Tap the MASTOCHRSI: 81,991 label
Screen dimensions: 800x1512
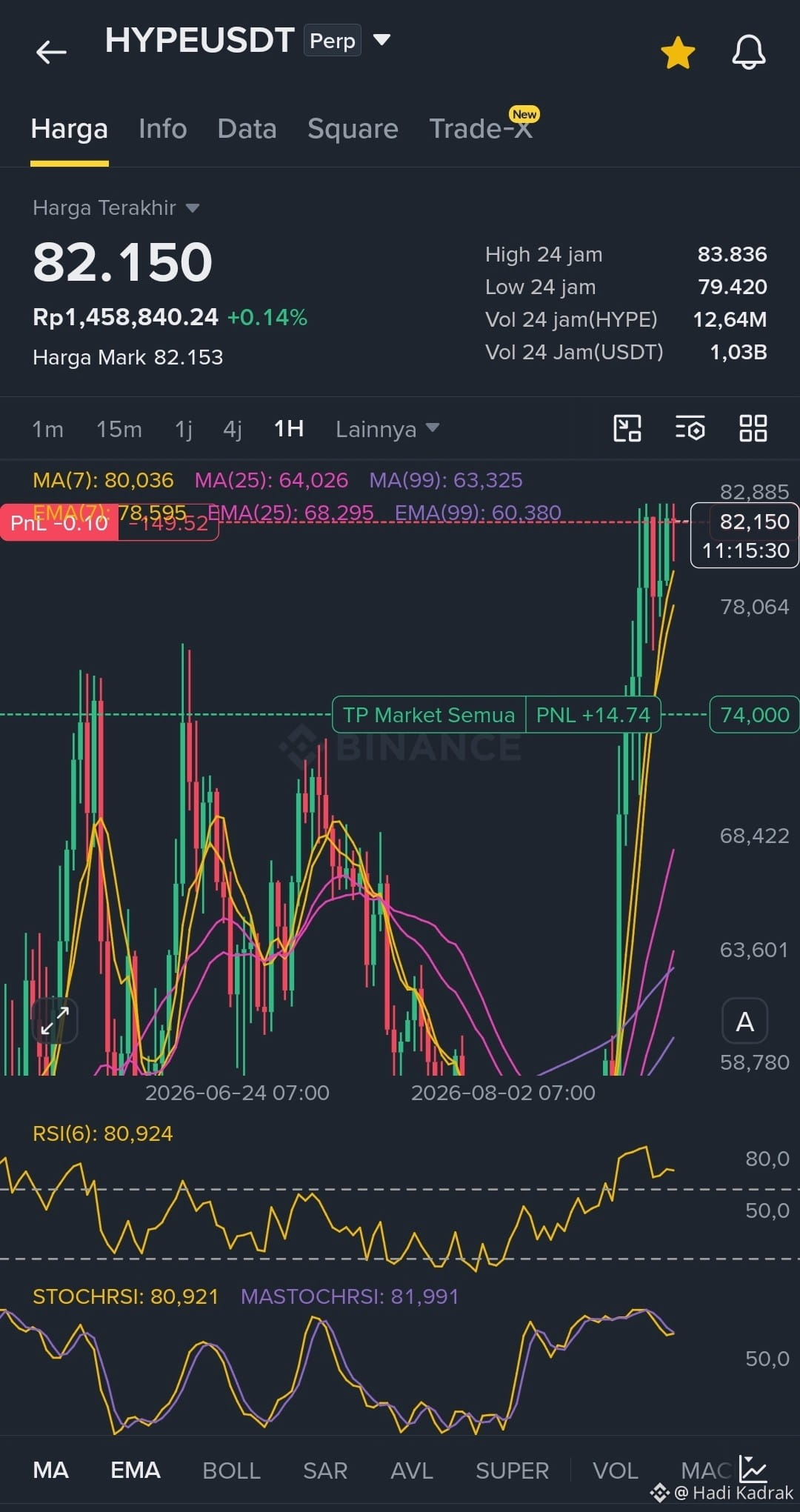350,1296
